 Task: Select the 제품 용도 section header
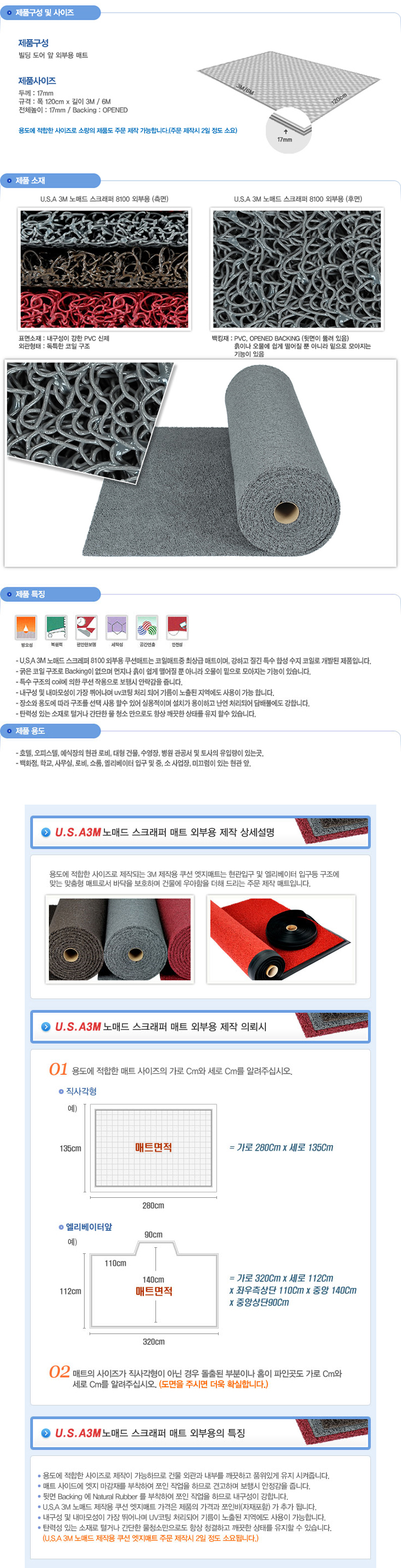(x=51, y=730)
